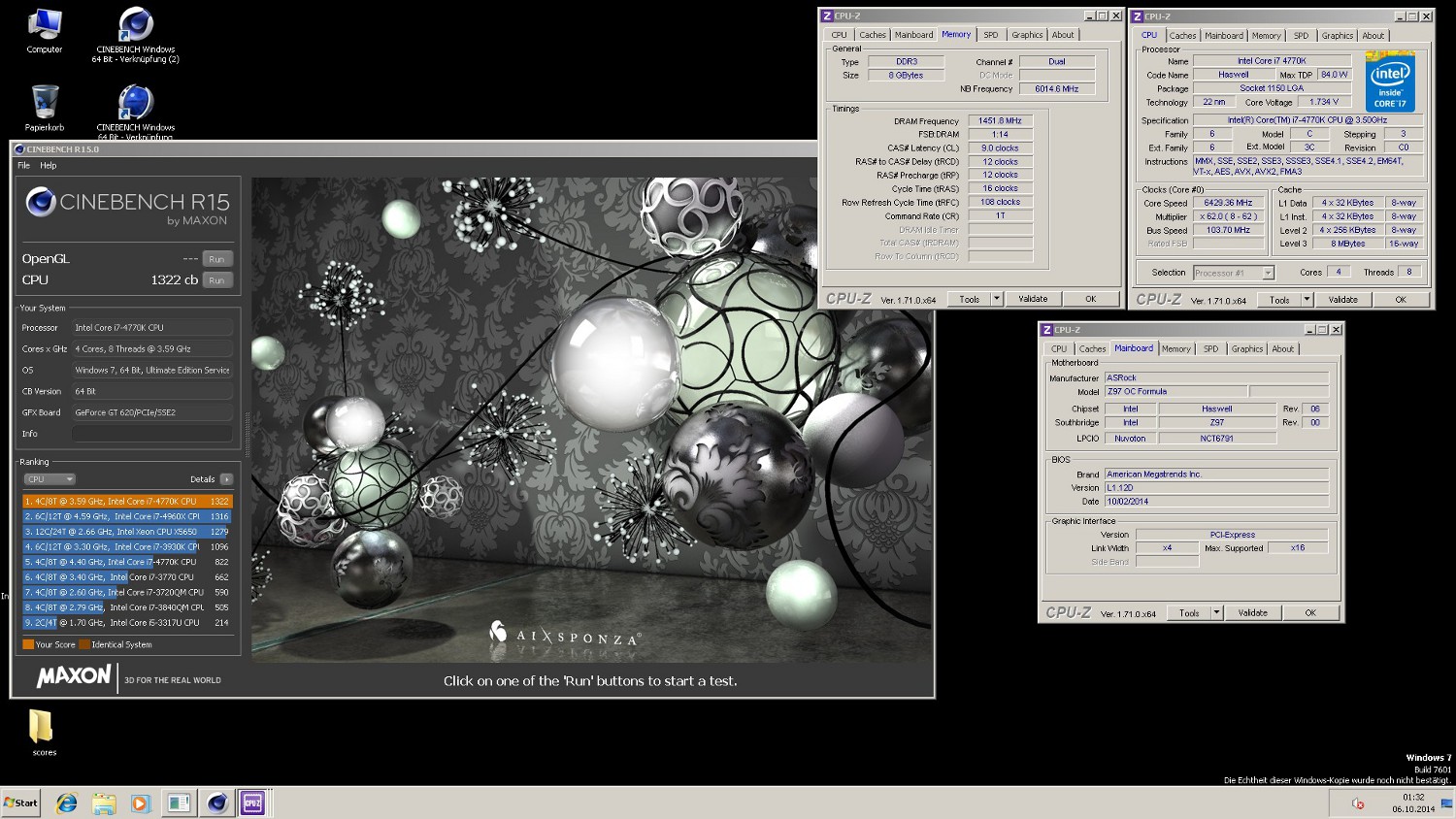
Task: Run the OpenGL benchmark test
Action: (x=217, y=259)
